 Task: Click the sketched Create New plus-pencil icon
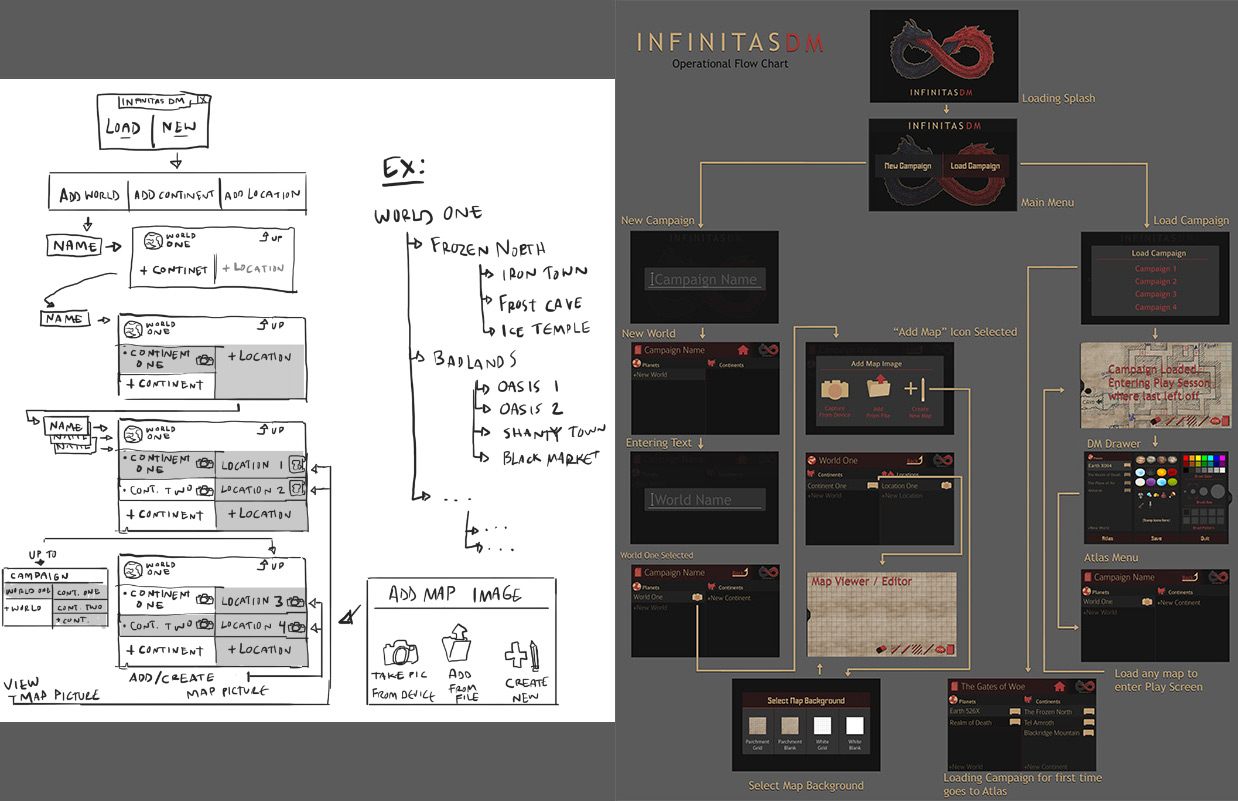(523, 654)
